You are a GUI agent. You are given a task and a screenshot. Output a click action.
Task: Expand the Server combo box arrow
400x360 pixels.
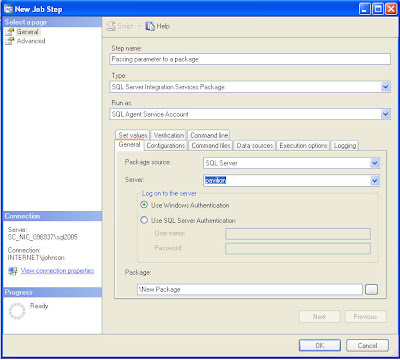(375, 181)
